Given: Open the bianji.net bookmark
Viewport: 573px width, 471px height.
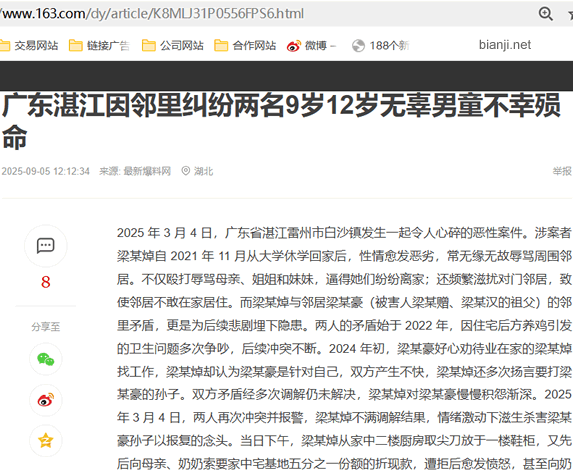Looking at the screenshot, I should coord(505,45).
